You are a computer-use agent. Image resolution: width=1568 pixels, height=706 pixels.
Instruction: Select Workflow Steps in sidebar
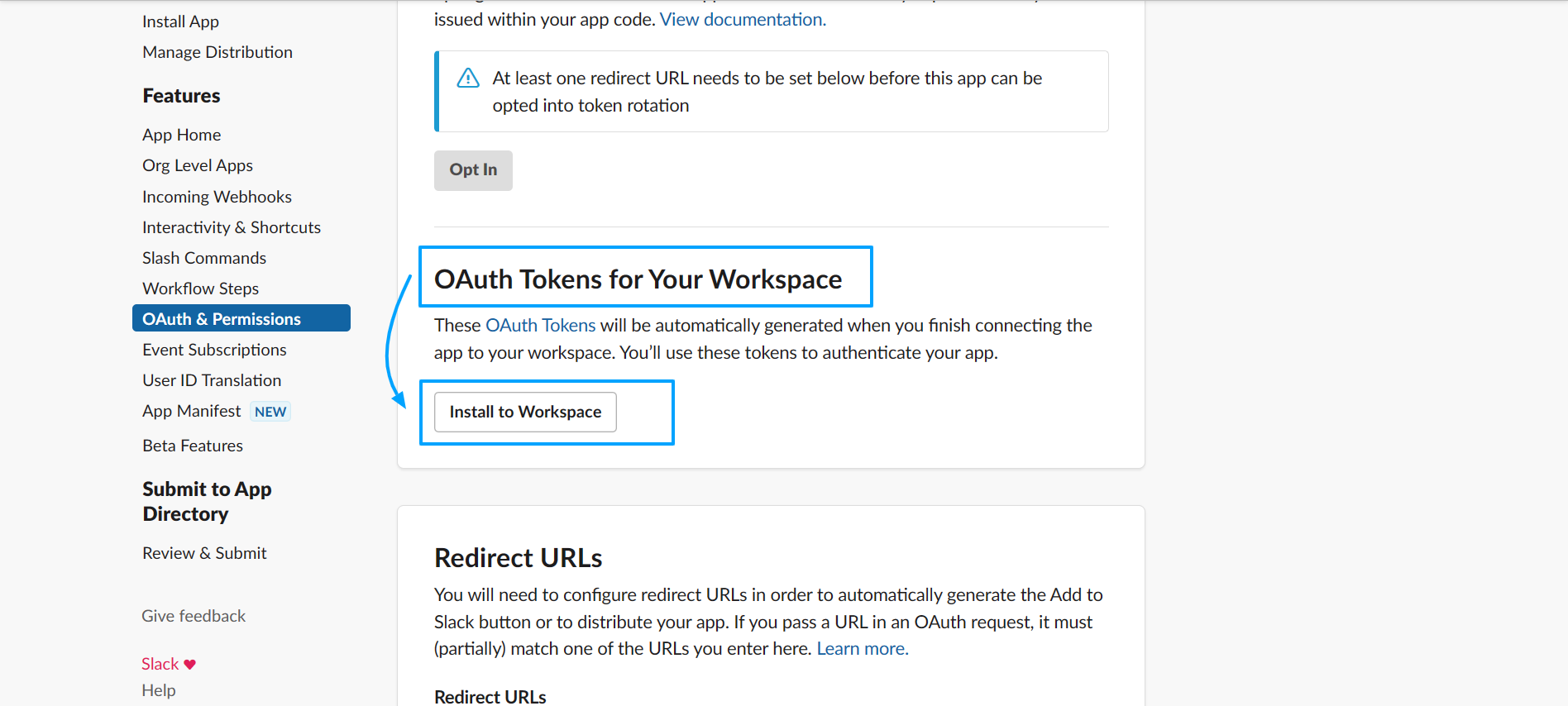pyautogui.click(x=200, y=289)
